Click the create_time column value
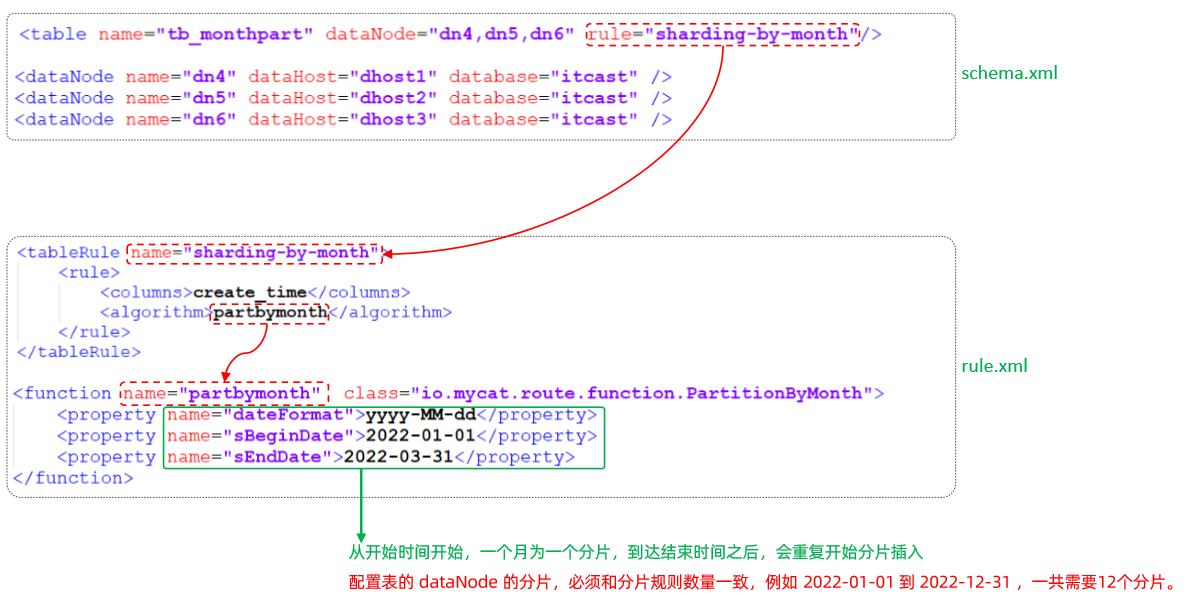1186x599 pixels. [x=250, y=293]
